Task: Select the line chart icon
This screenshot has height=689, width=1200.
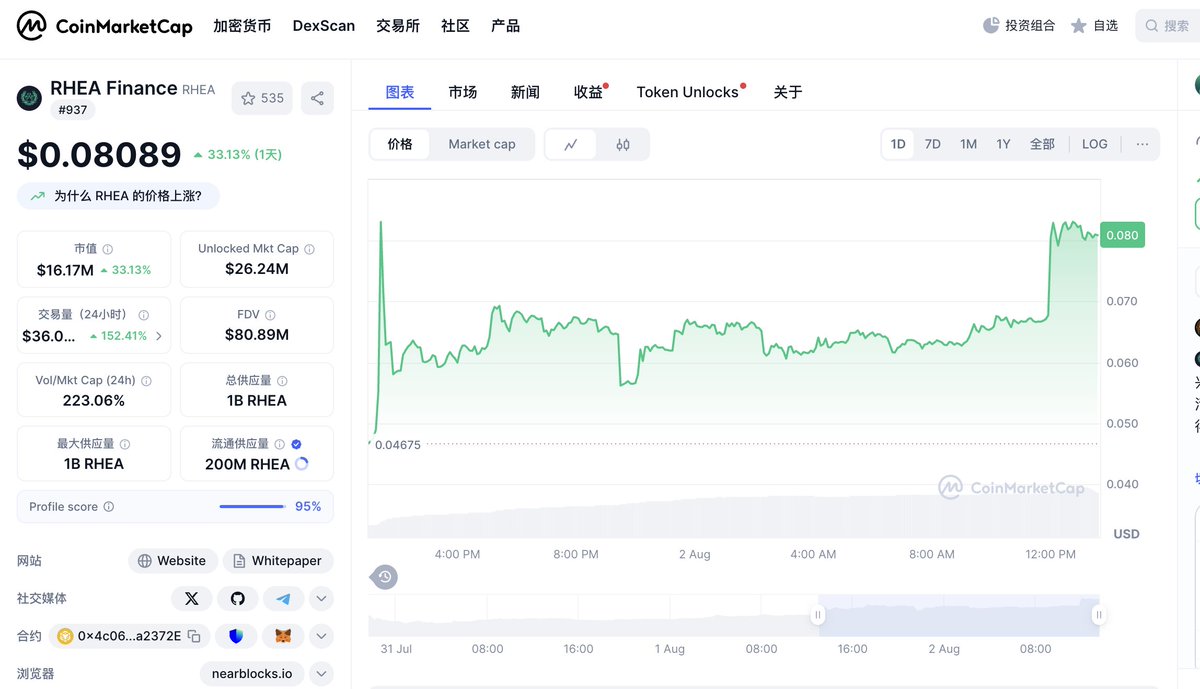Action: (571, 144)
